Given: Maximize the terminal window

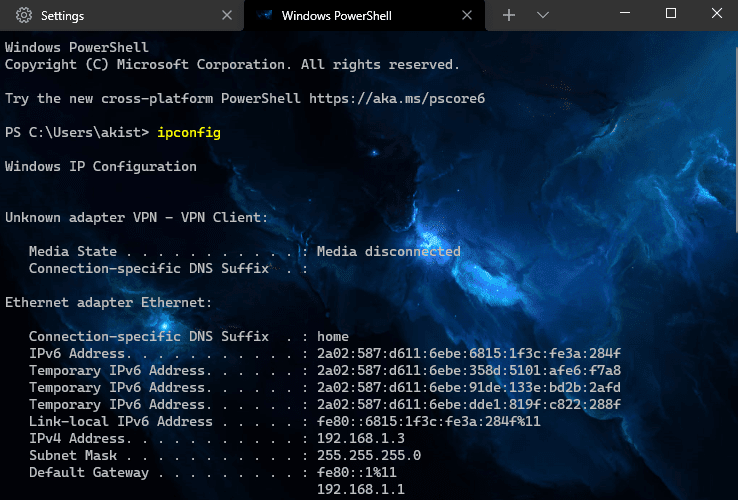Looking at the screenshot, I should (x=671, y=13).
